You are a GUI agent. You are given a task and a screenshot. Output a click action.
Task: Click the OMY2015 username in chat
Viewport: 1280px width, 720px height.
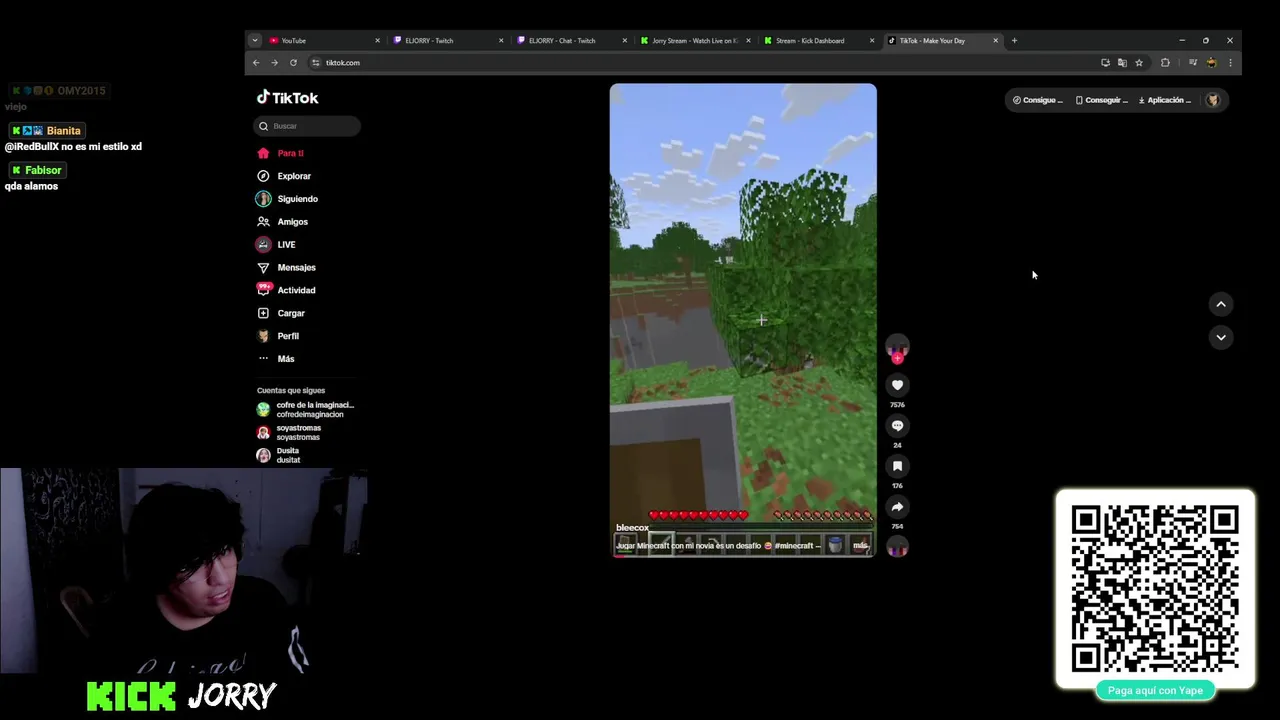(x=81, y=91)
